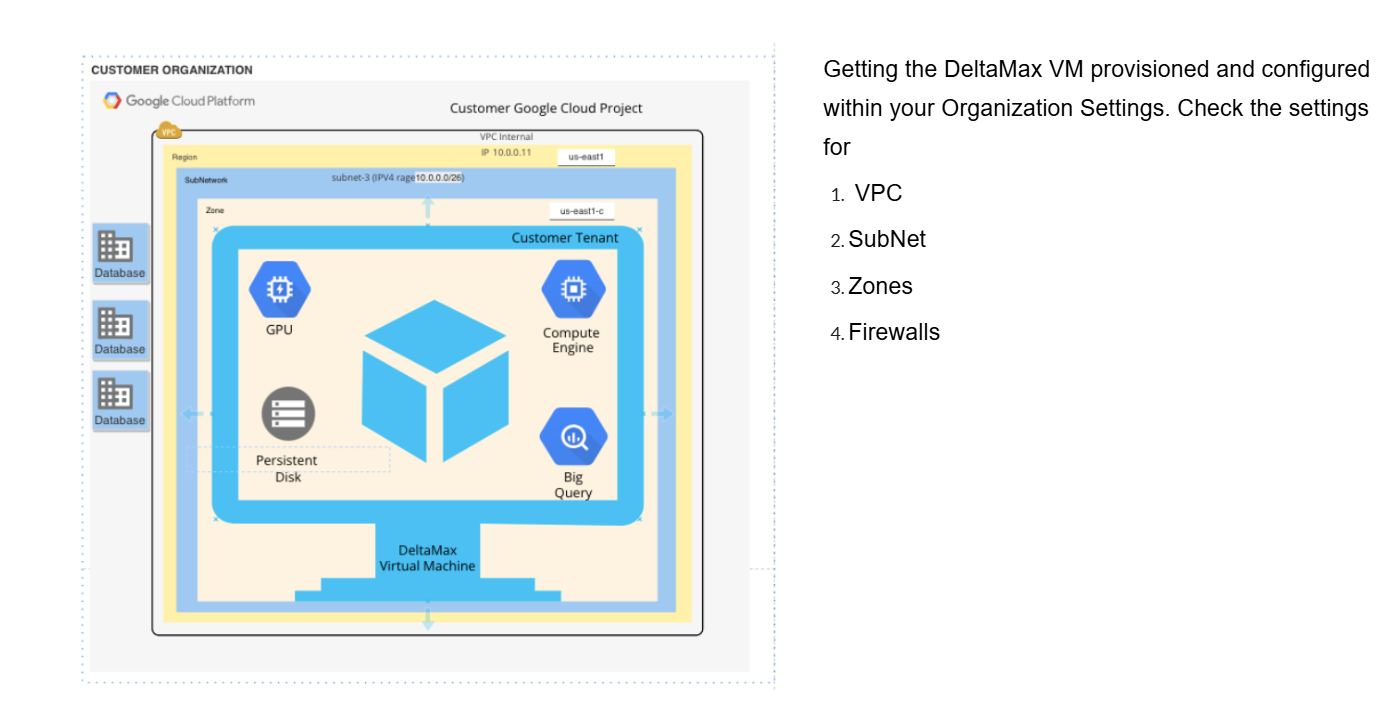The width and height of the screenshot is (1397, 708).
Task: Select the Persistent Disk icon
Action: click(288, 413)
